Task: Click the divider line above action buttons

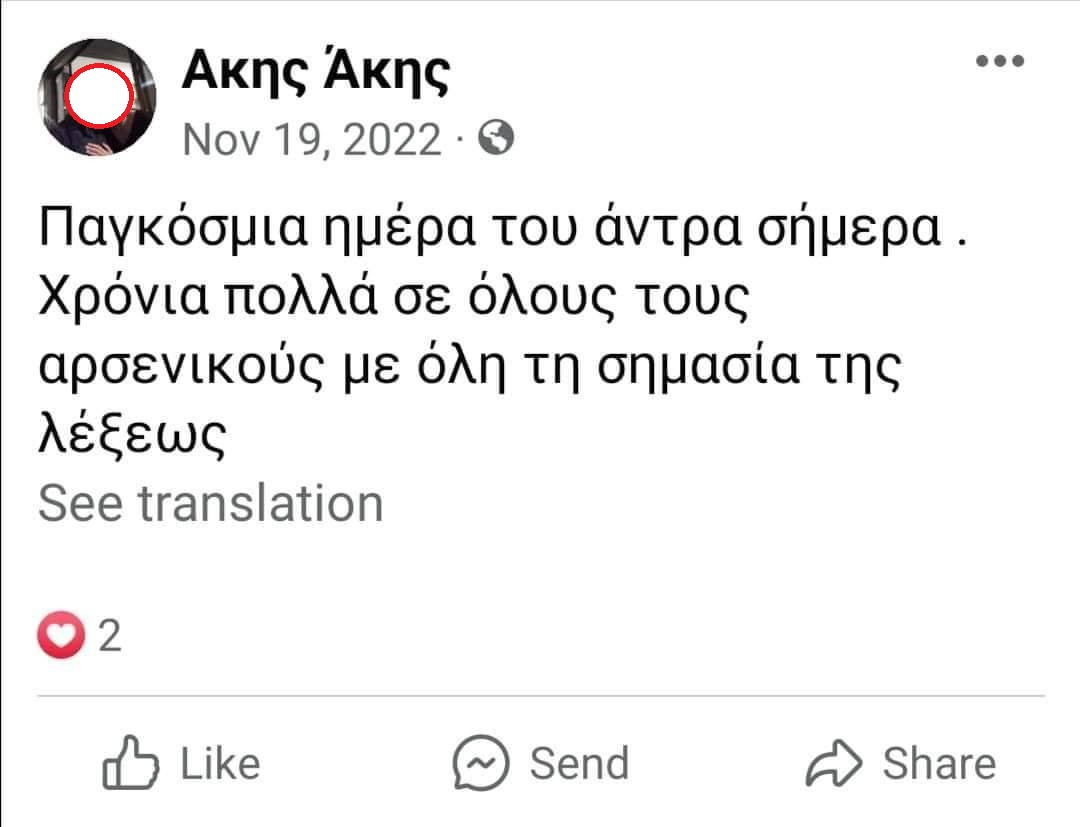Action: click(540, 695)
